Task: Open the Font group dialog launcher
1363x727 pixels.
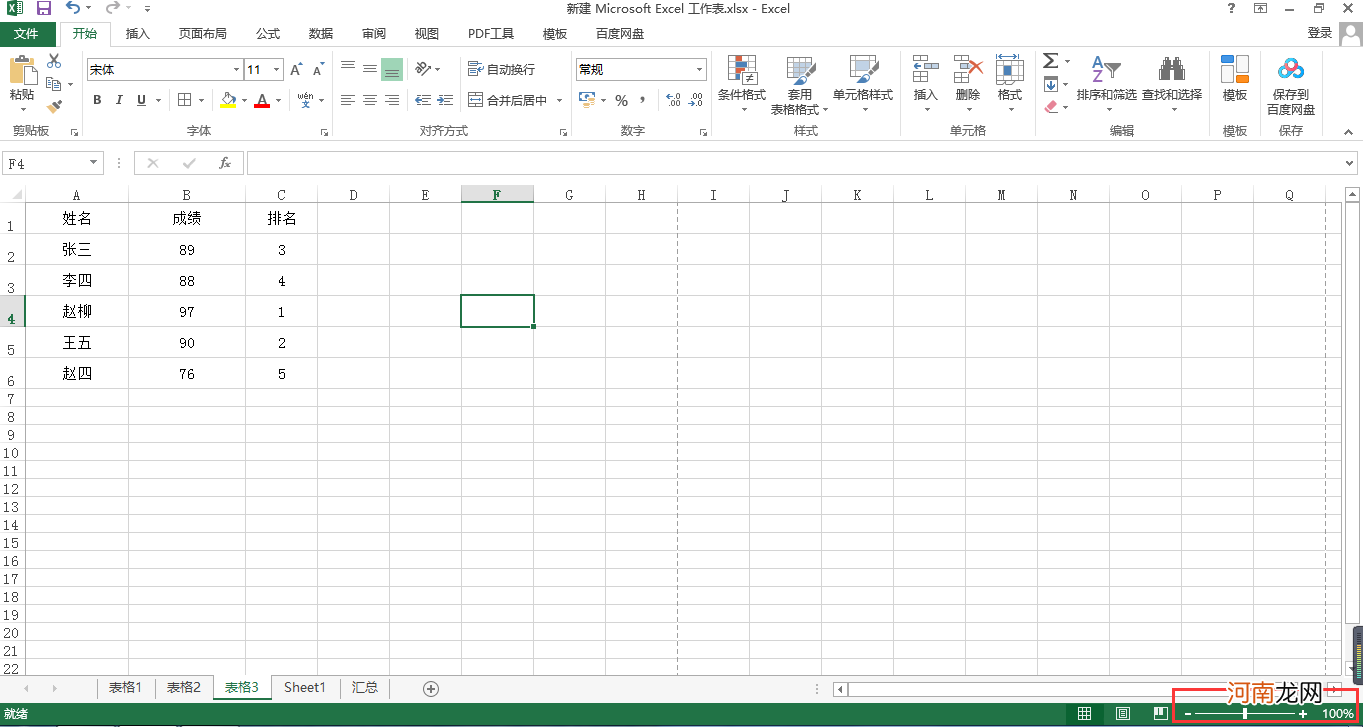Action: coord(324,132)
